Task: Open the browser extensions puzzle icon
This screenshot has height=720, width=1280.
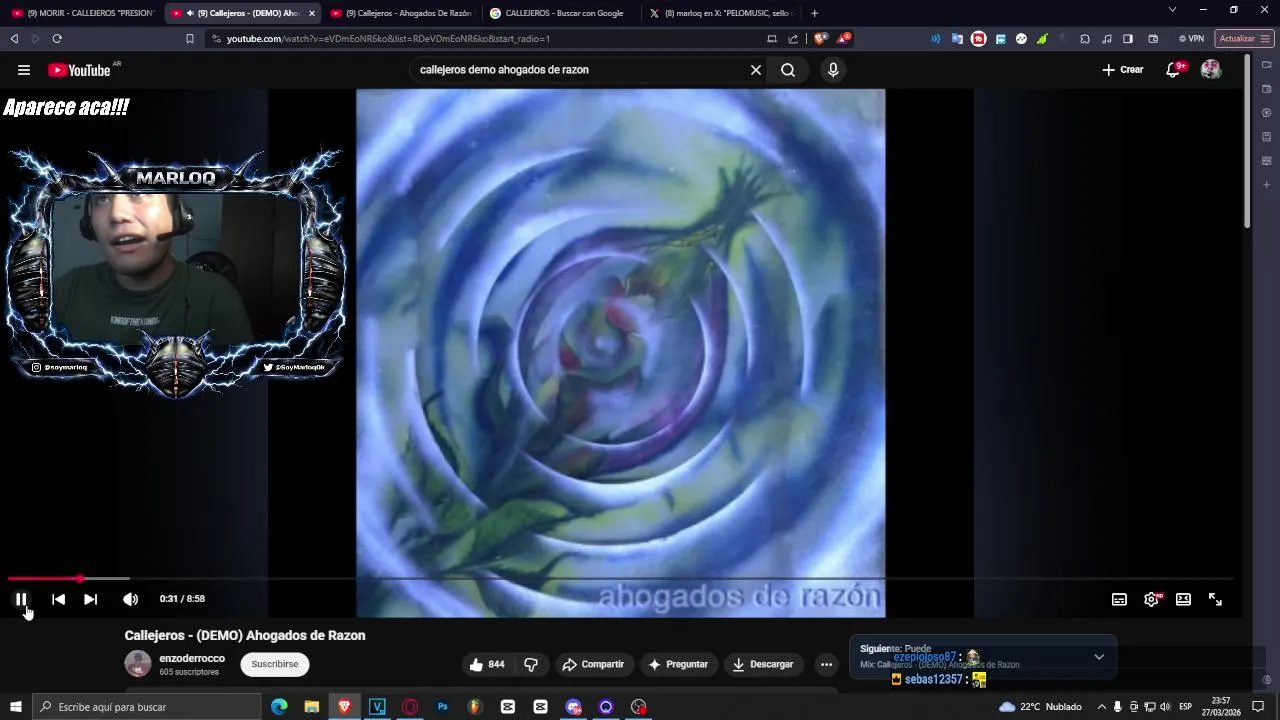Action: click(x=1085, y=39)
